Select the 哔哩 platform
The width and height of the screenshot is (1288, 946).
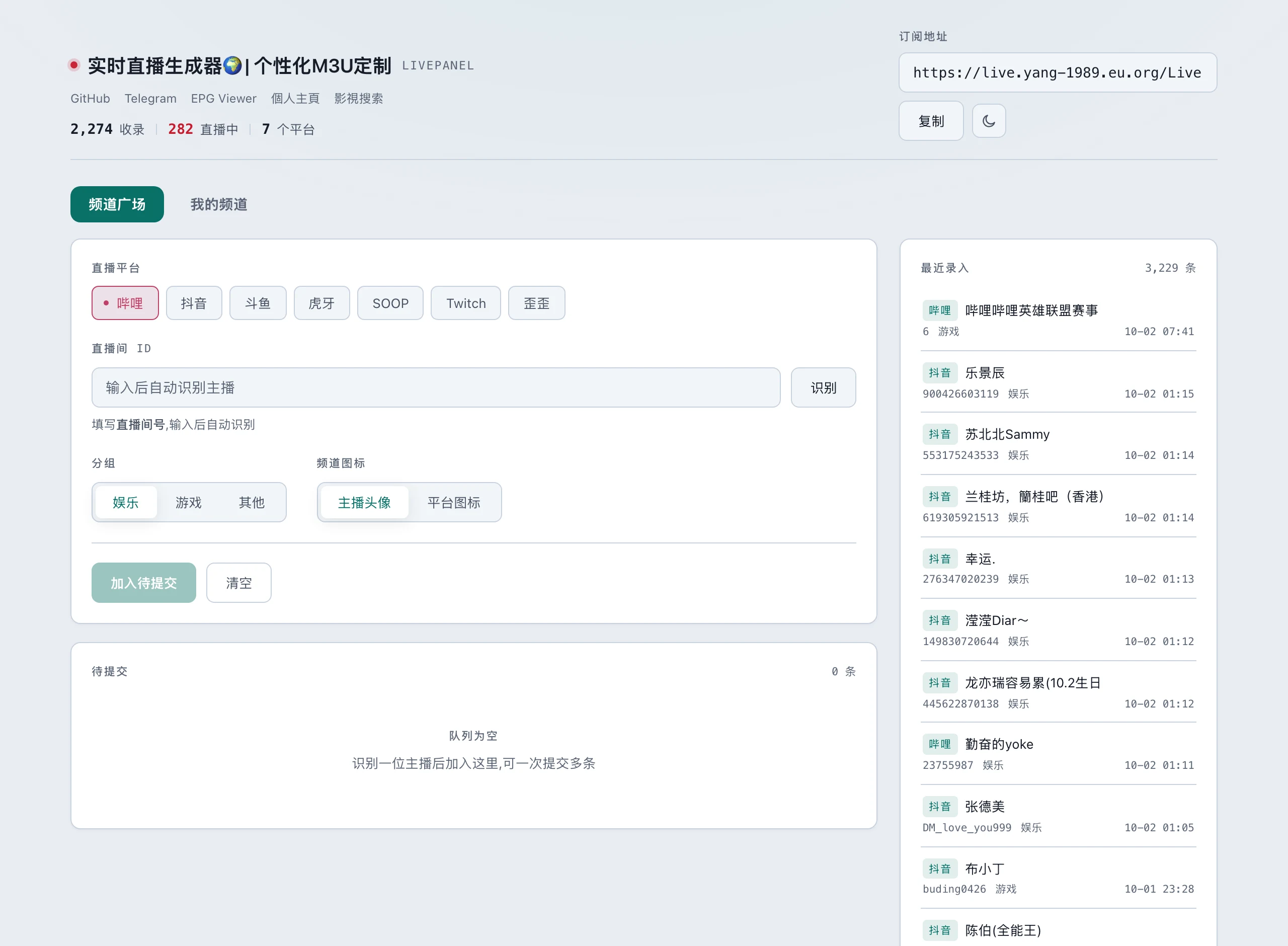125,303
